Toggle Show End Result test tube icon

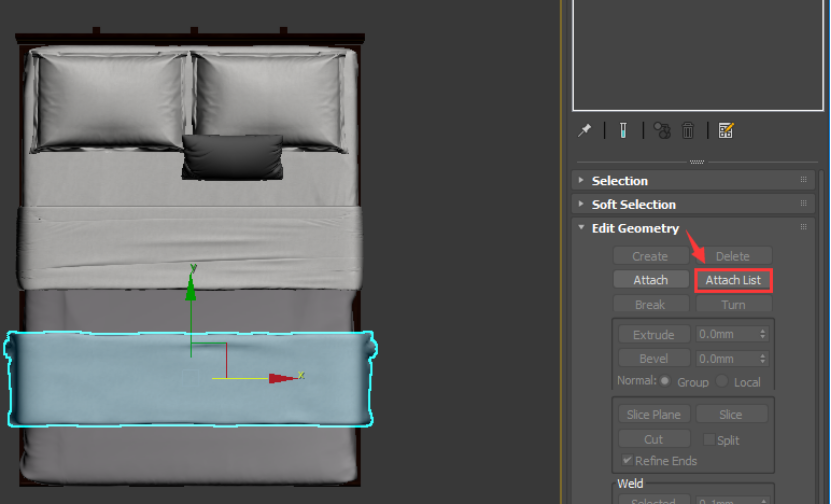pos(622,130)
